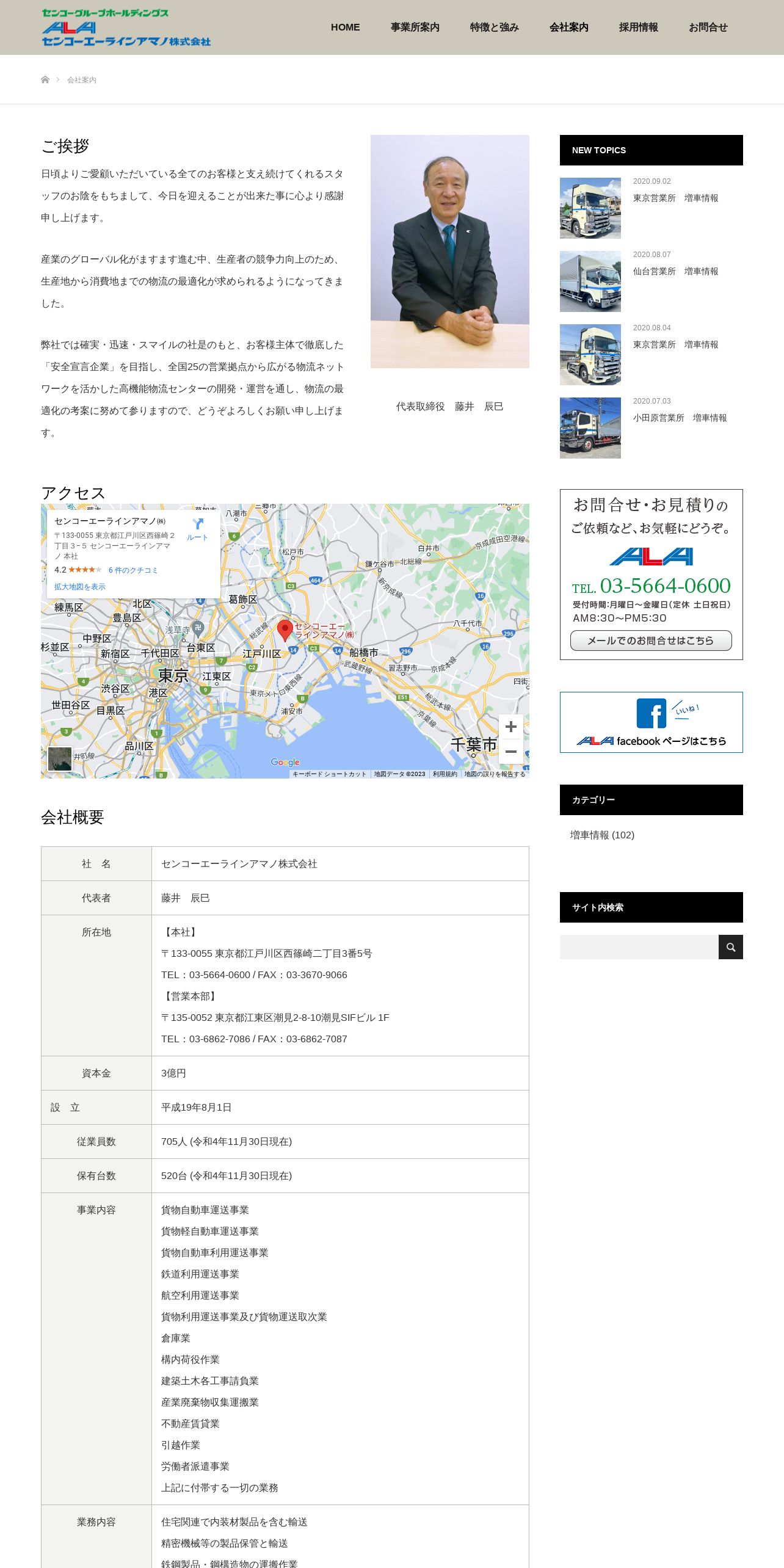
Task: Open 仙台営業所 増車情報 topic link
Action: coord(675,272)
